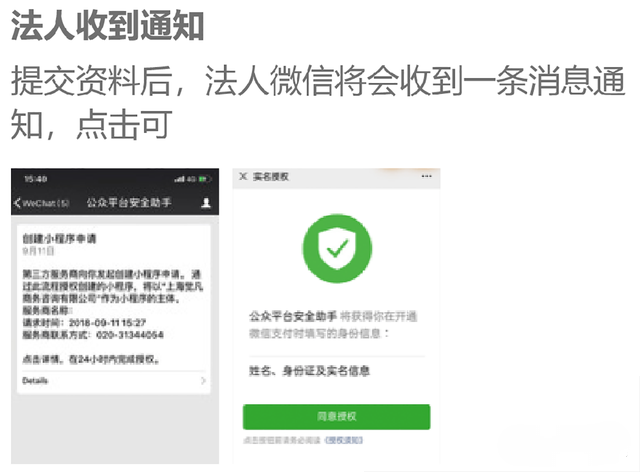This screenshot has height=472, width=640.
Task: Expand Details chevron arrow
Action: (x=203, y=381)
